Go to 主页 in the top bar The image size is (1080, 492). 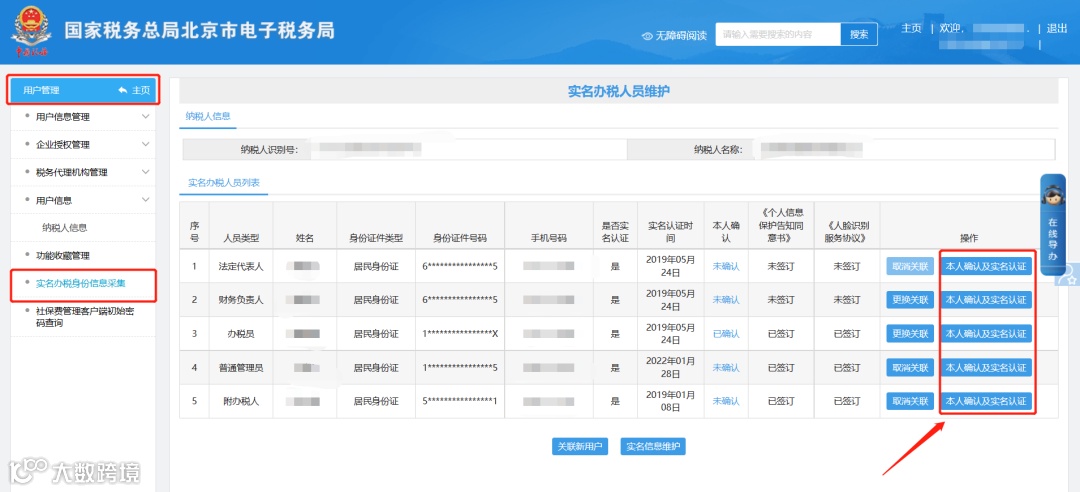911,28
